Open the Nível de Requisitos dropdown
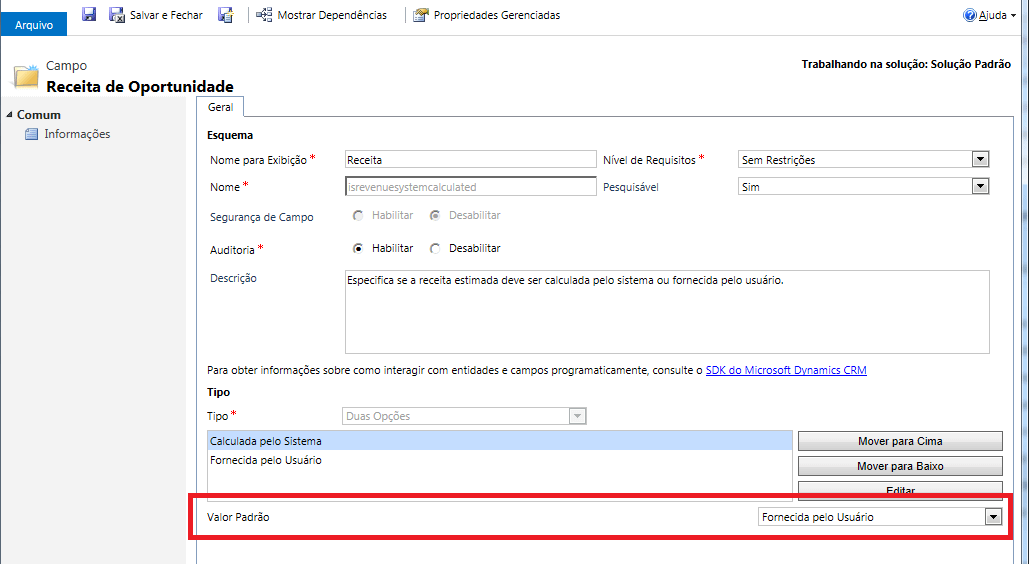This screenshot has height=564, width=1029. 980,159
